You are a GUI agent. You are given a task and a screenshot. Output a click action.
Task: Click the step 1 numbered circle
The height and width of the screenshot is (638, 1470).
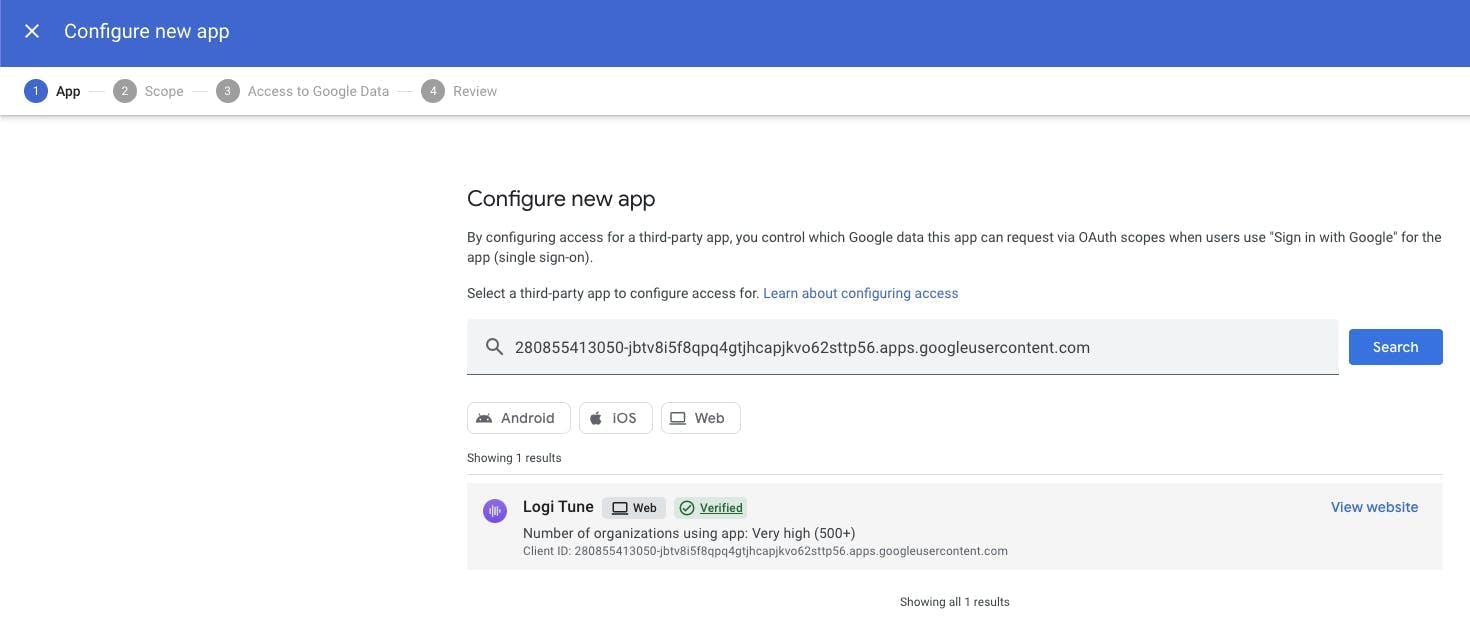coord(36,91)
